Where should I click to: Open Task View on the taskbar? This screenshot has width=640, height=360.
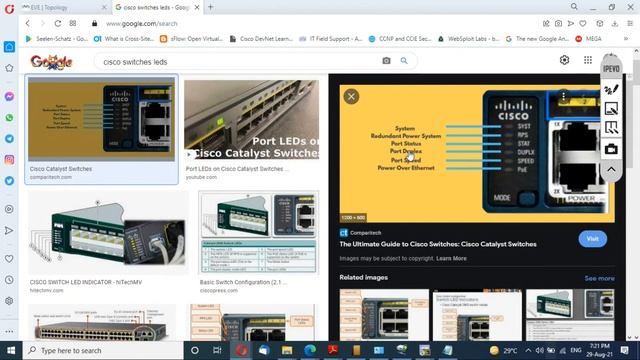(217, 350)
